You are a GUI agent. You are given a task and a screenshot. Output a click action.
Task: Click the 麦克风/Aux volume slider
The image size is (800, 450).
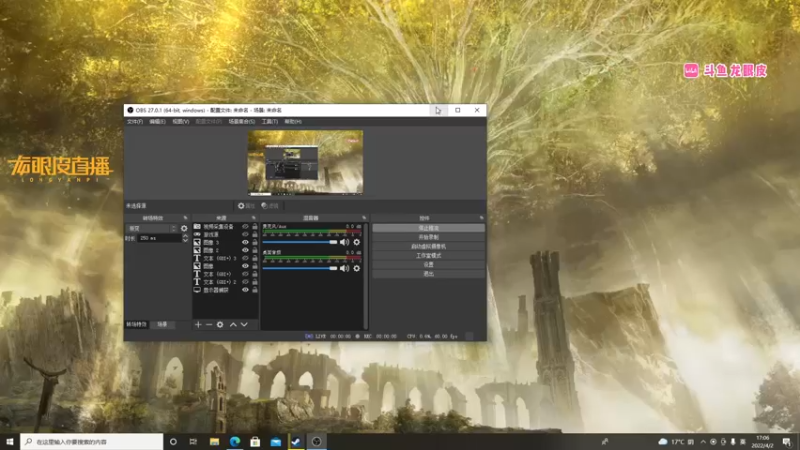[x=300, y=242]
